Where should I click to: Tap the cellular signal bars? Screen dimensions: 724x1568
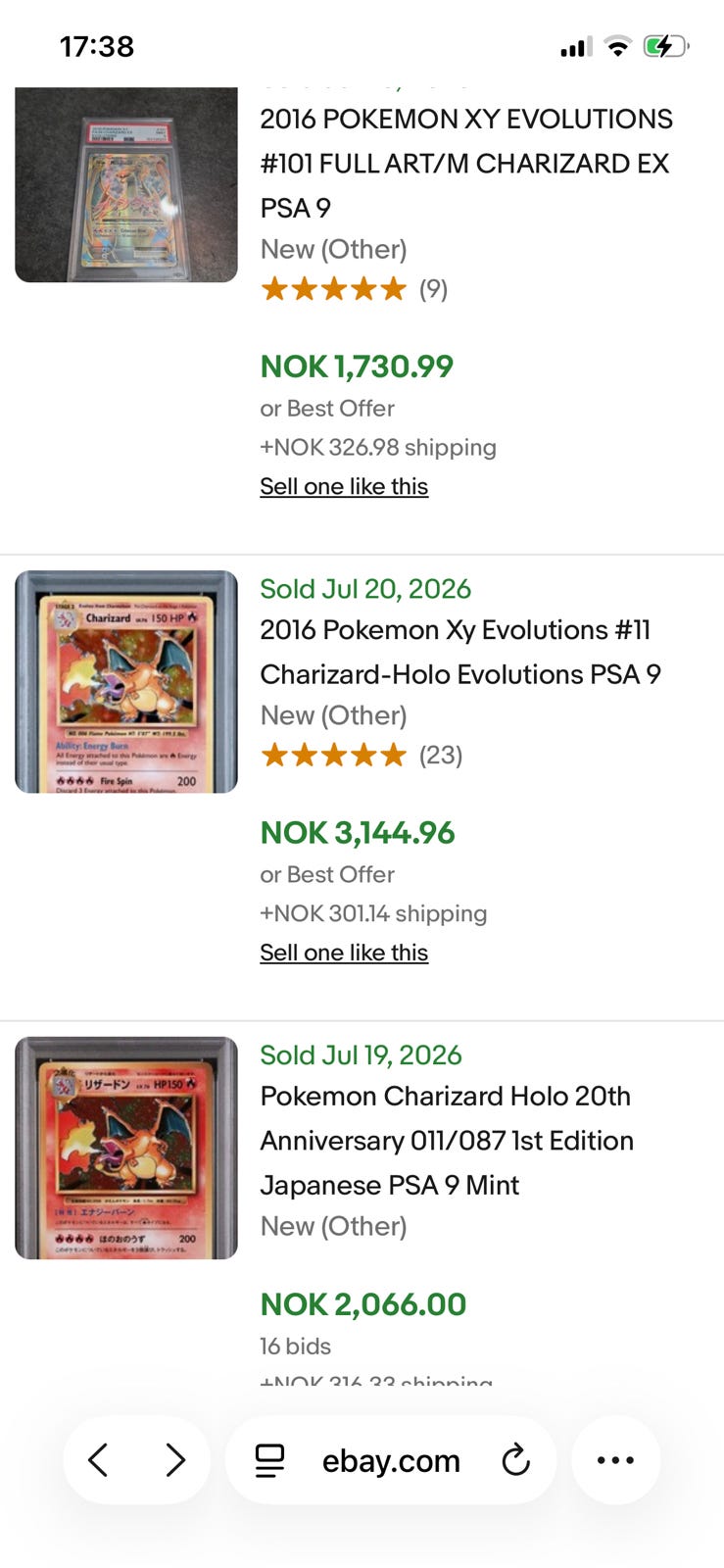coord(575,47)
